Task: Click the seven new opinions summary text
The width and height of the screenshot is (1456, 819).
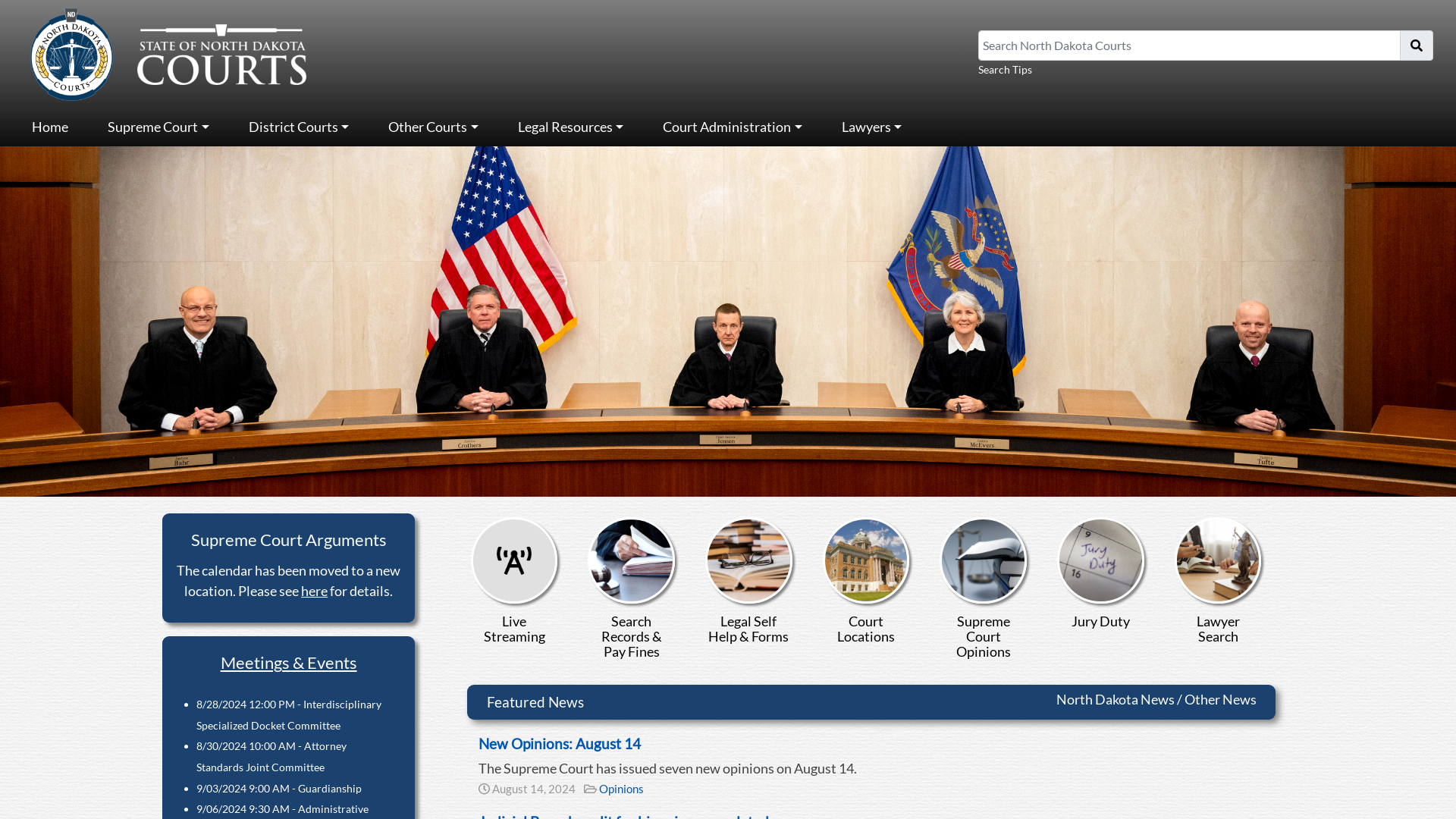Action: [x=667, y=768]
